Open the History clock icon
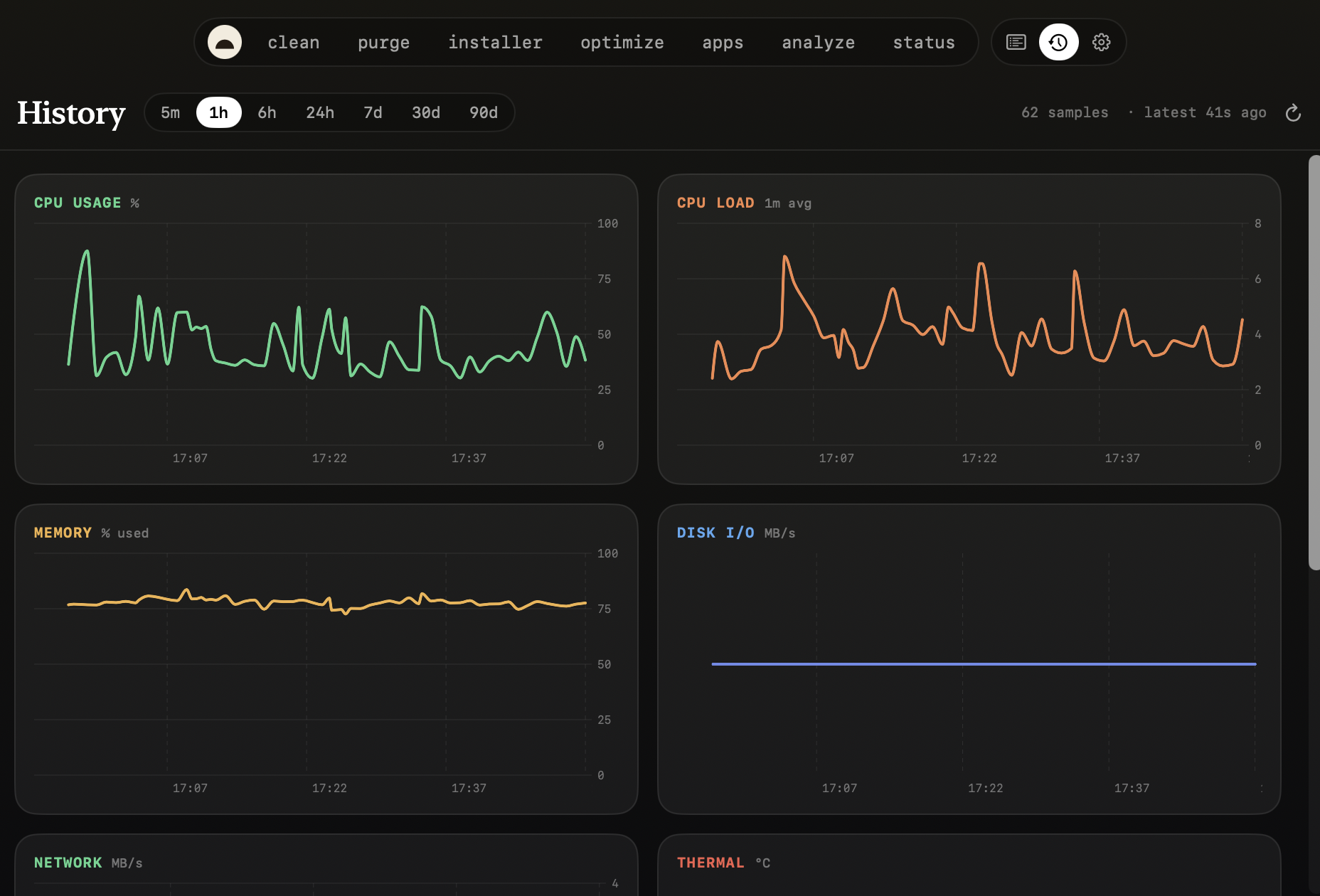This screenshot has width=1320, height=896. tap(1058, 42)
